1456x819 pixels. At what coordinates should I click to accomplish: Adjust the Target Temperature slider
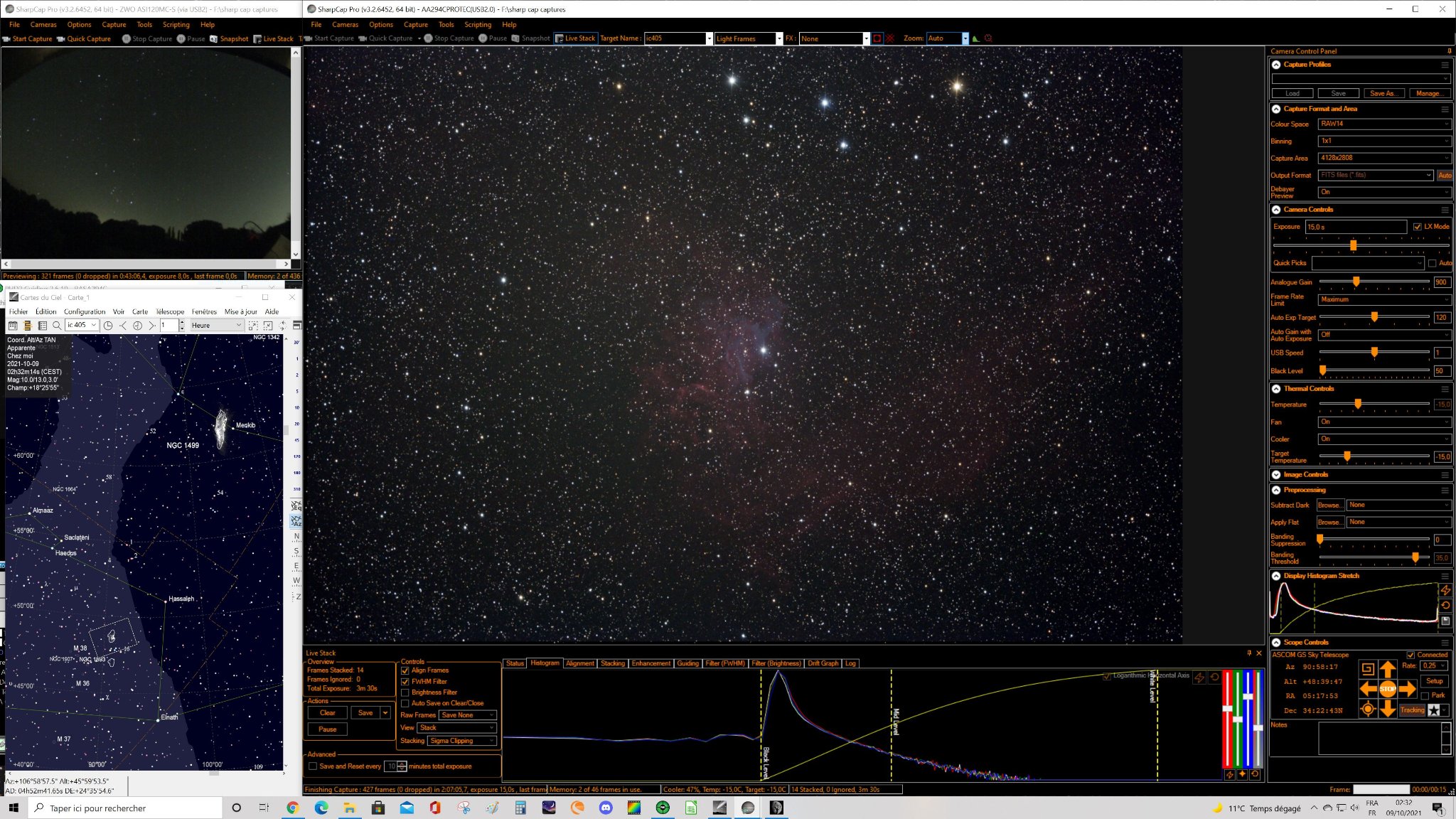1347,456
